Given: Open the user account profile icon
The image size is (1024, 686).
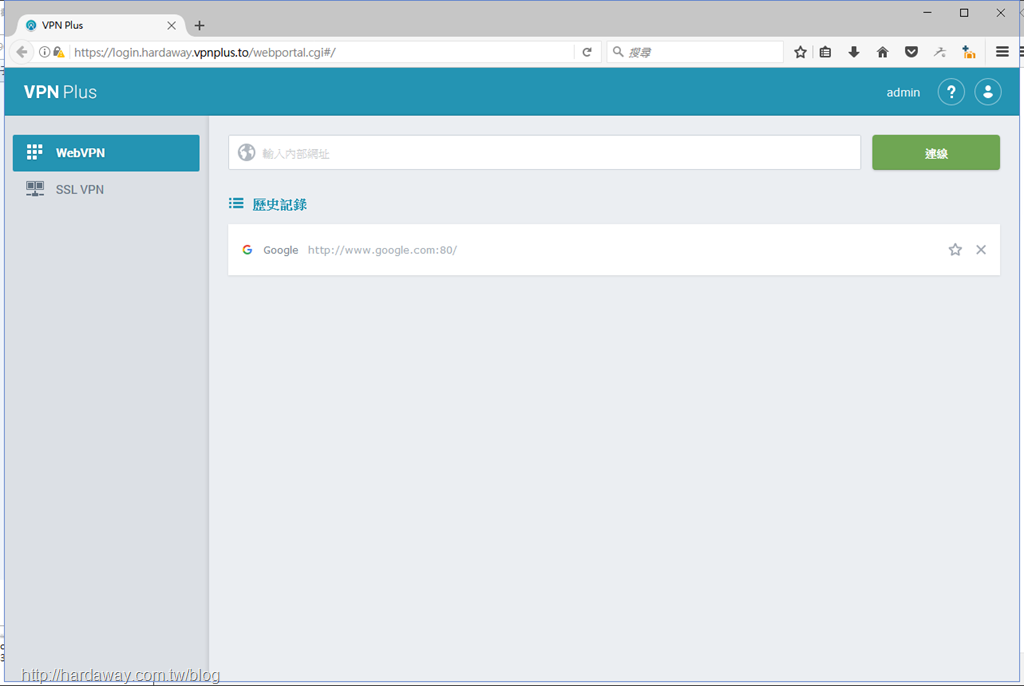Looking at the screenshot, I should (x=987, y=92).
